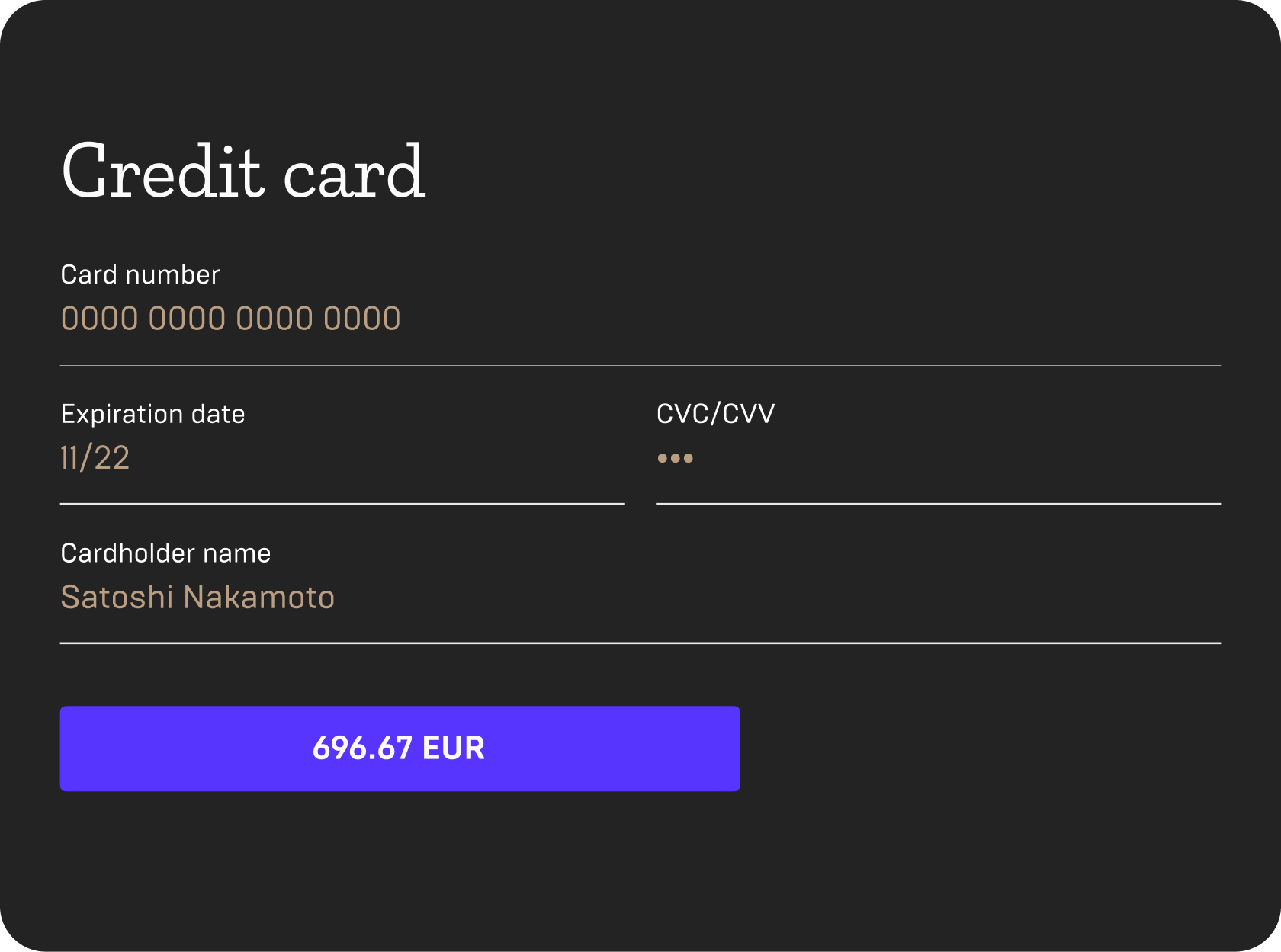
Task: Click the 'Card number' label
Action: [140, 274]
